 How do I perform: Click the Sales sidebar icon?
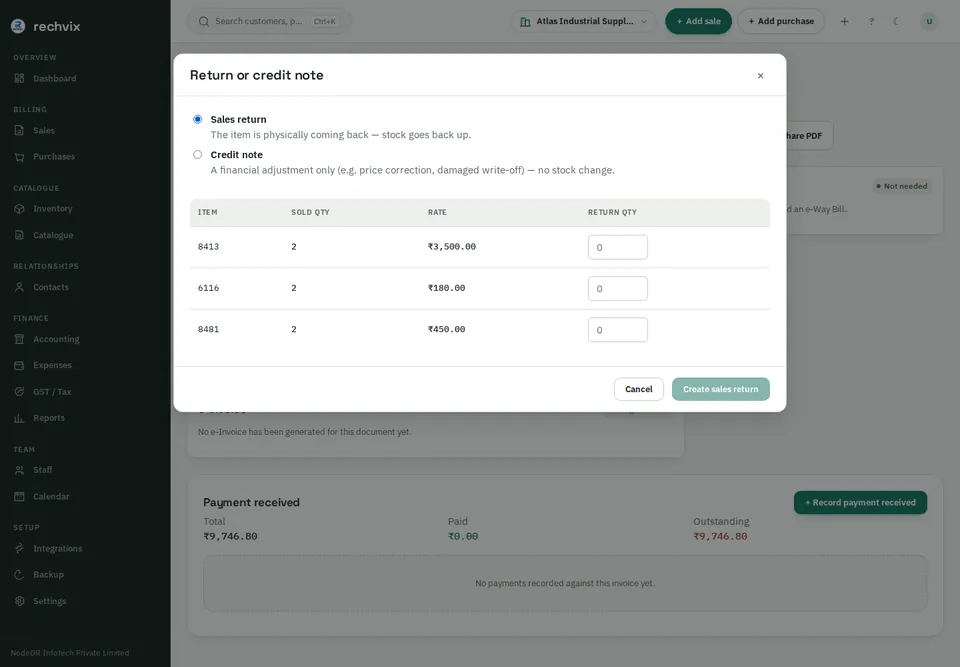pos(20,130)
